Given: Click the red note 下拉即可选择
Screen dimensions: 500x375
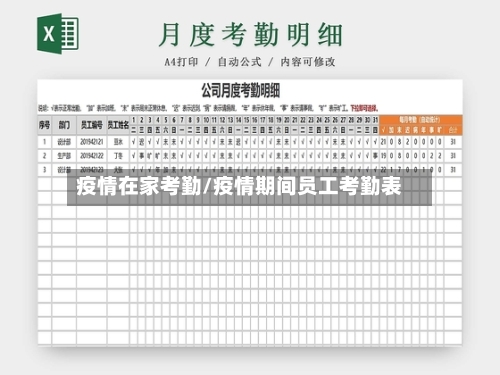Looking at the screenshot, I should pyautogui.click(x=364, y=108).
